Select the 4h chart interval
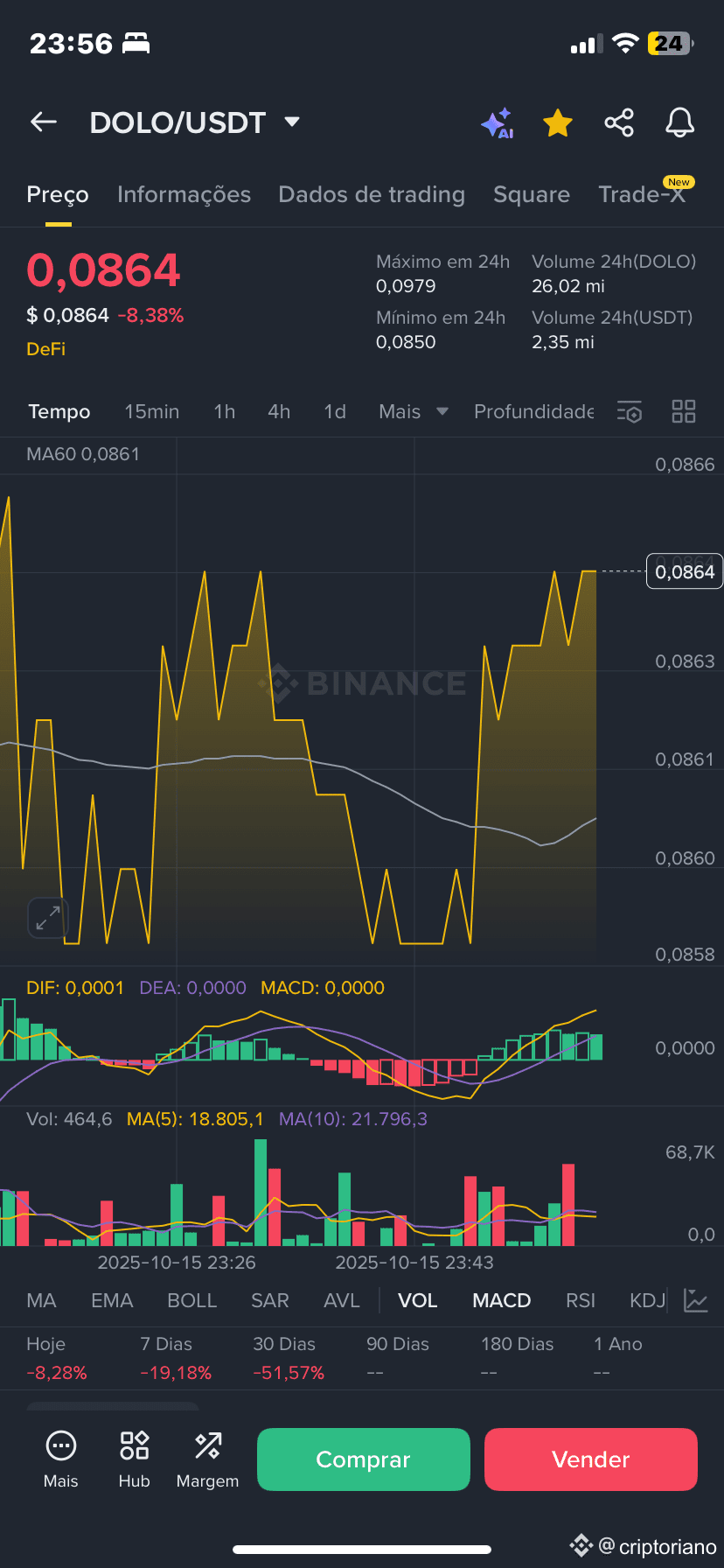This screenshot has width=724, height=1568. pyautogui.click(x=279, y=411)
